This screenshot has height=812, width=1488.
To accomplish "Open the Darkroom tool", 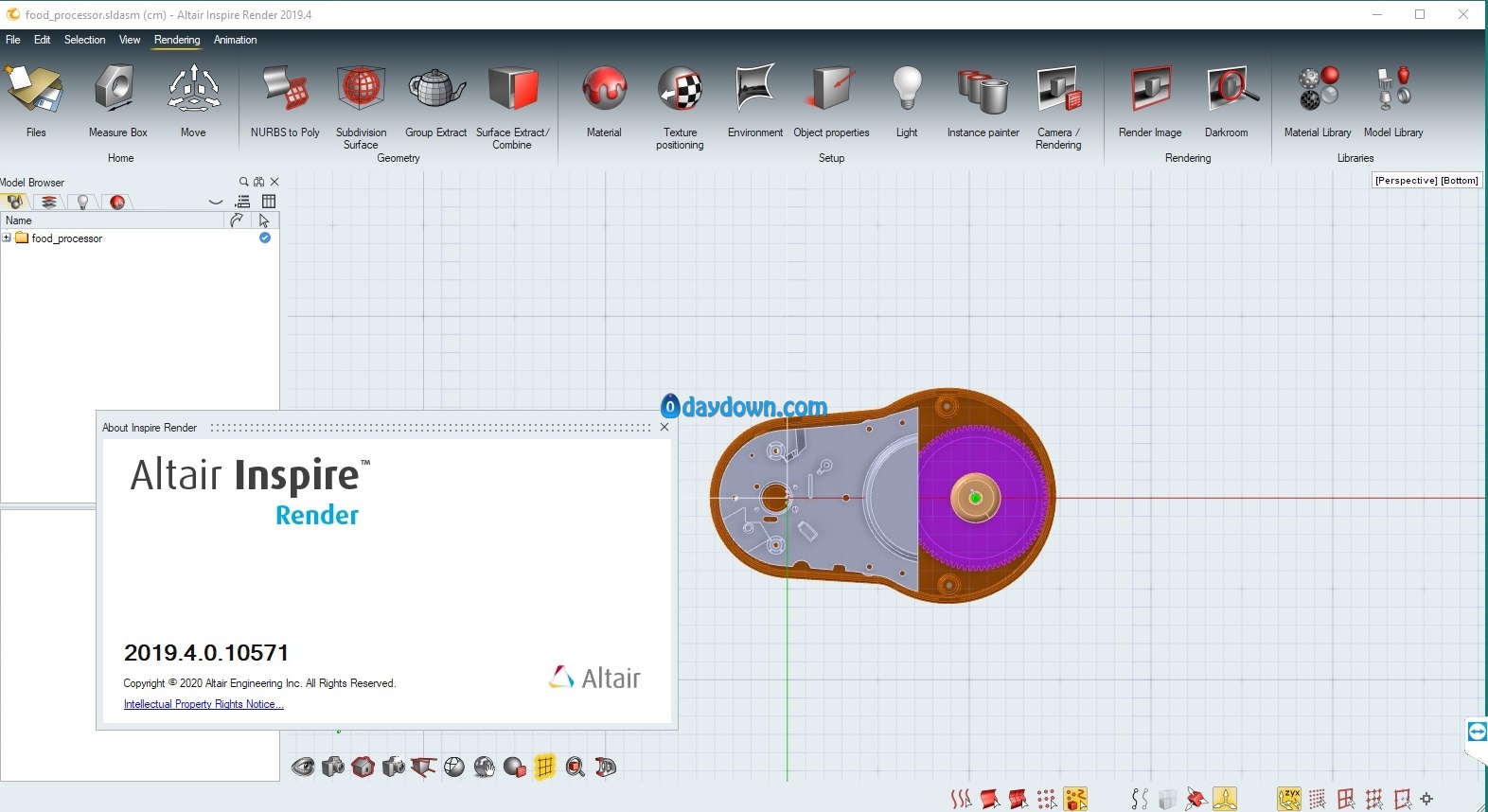I will (1227, 100).
